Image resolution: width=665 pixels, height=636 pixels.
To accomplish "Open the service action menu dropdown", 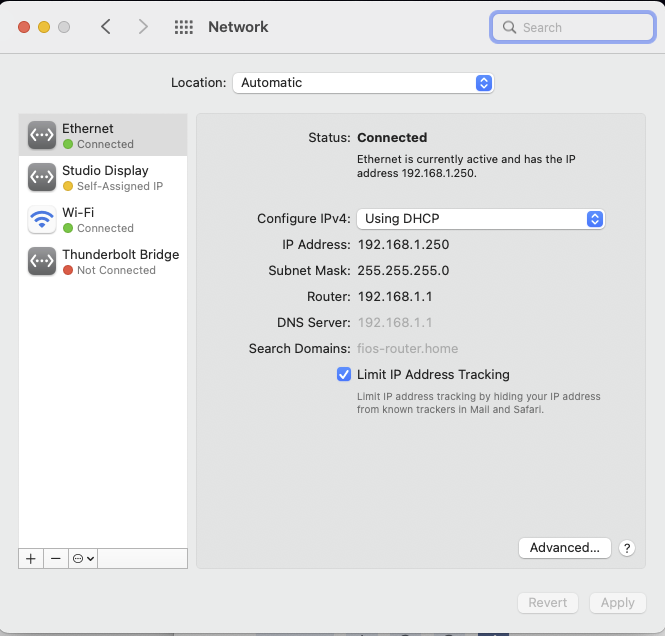I will click(83, 559).
